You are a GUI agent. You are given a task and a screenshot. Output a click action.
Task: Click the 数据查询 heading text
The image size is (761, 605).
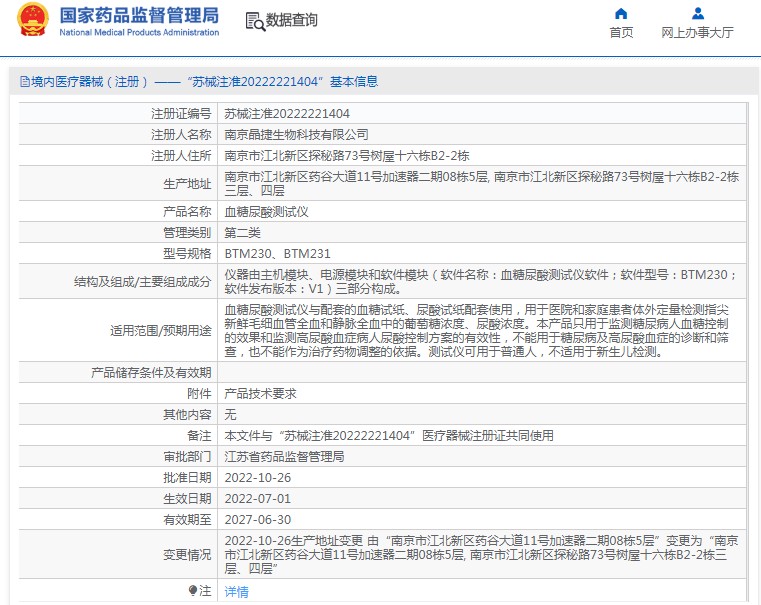[291, 20]
